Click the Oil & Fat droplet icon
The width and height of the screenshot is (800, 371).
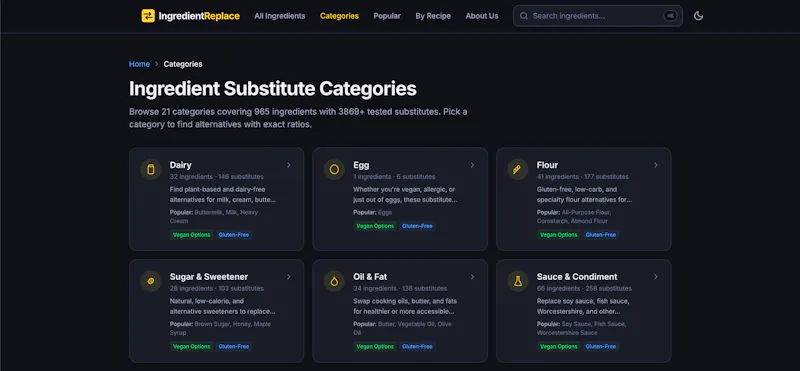pos(334,281)
